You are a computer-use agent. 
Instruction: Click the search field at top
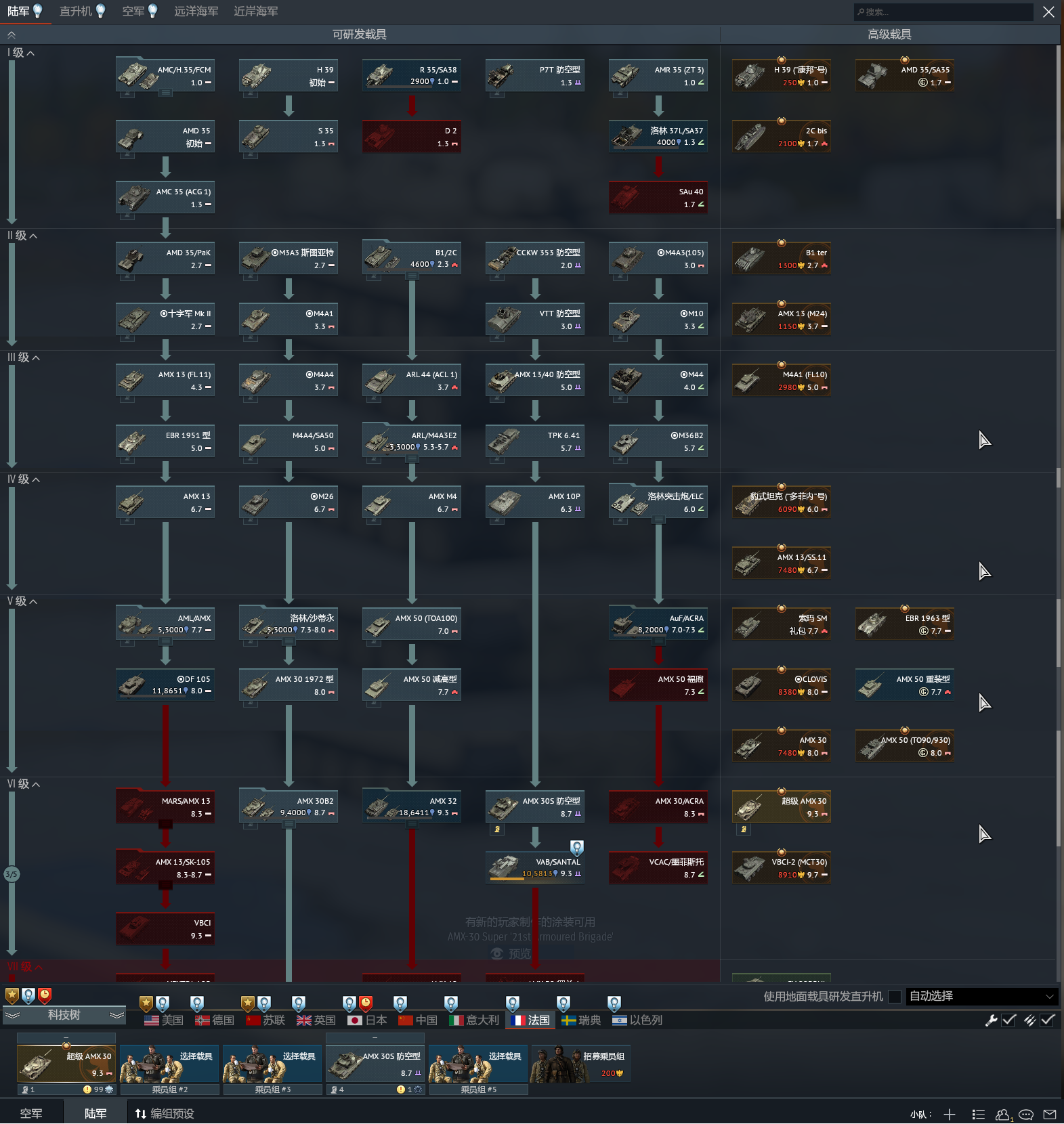pyautogui.click(x=943, y=12)
